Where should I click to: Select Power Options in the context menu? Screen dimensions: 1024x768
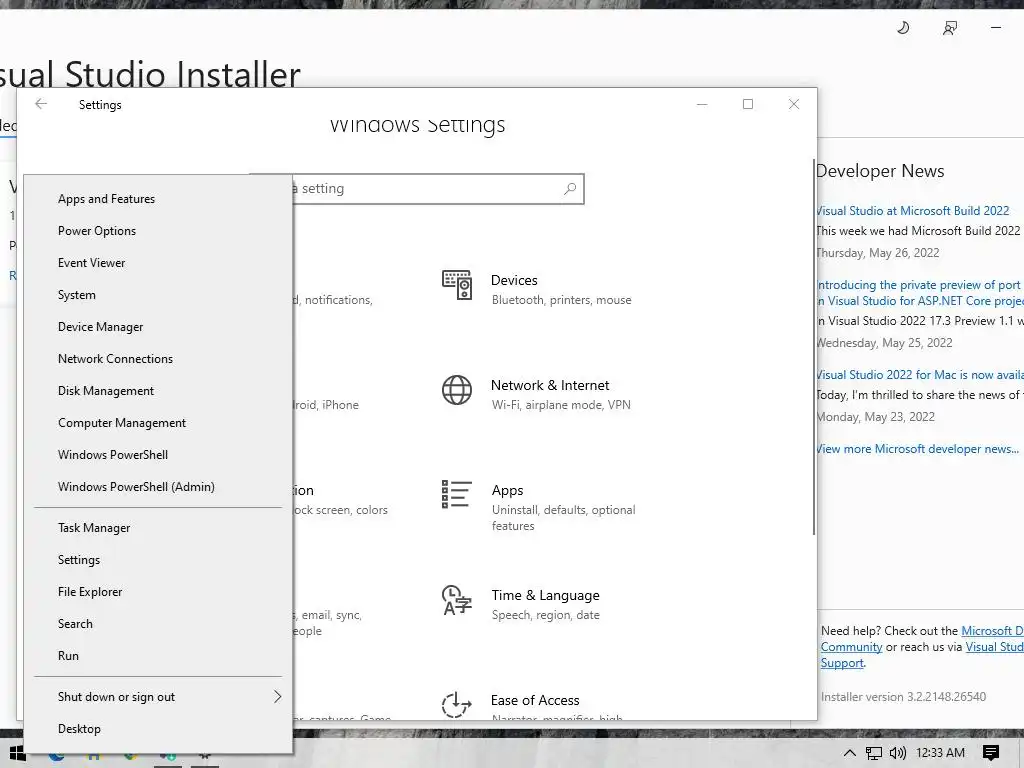(x=158, y=231)
